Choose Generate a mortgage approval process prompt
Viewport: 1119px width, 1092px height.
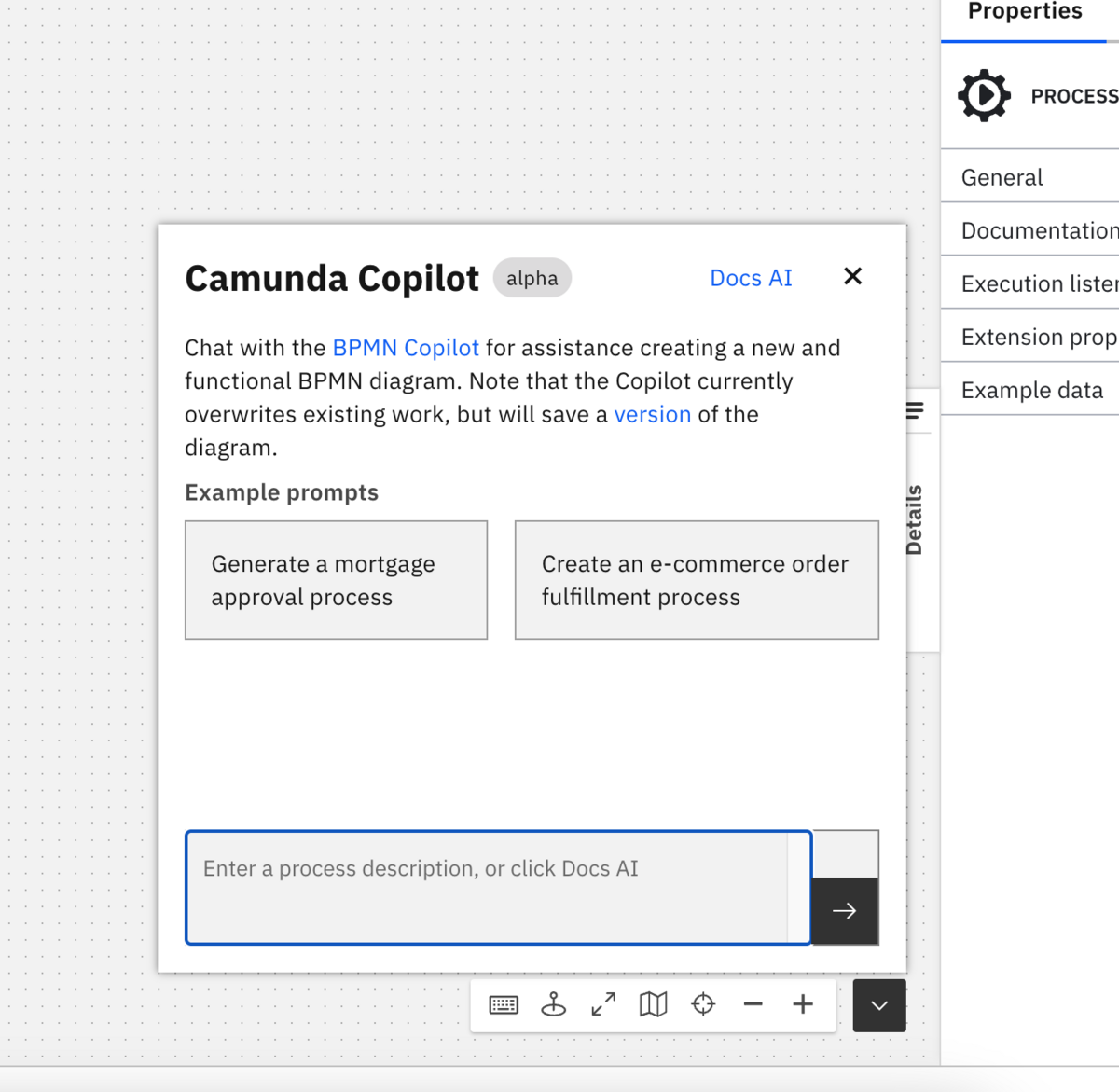click(336, 580)
